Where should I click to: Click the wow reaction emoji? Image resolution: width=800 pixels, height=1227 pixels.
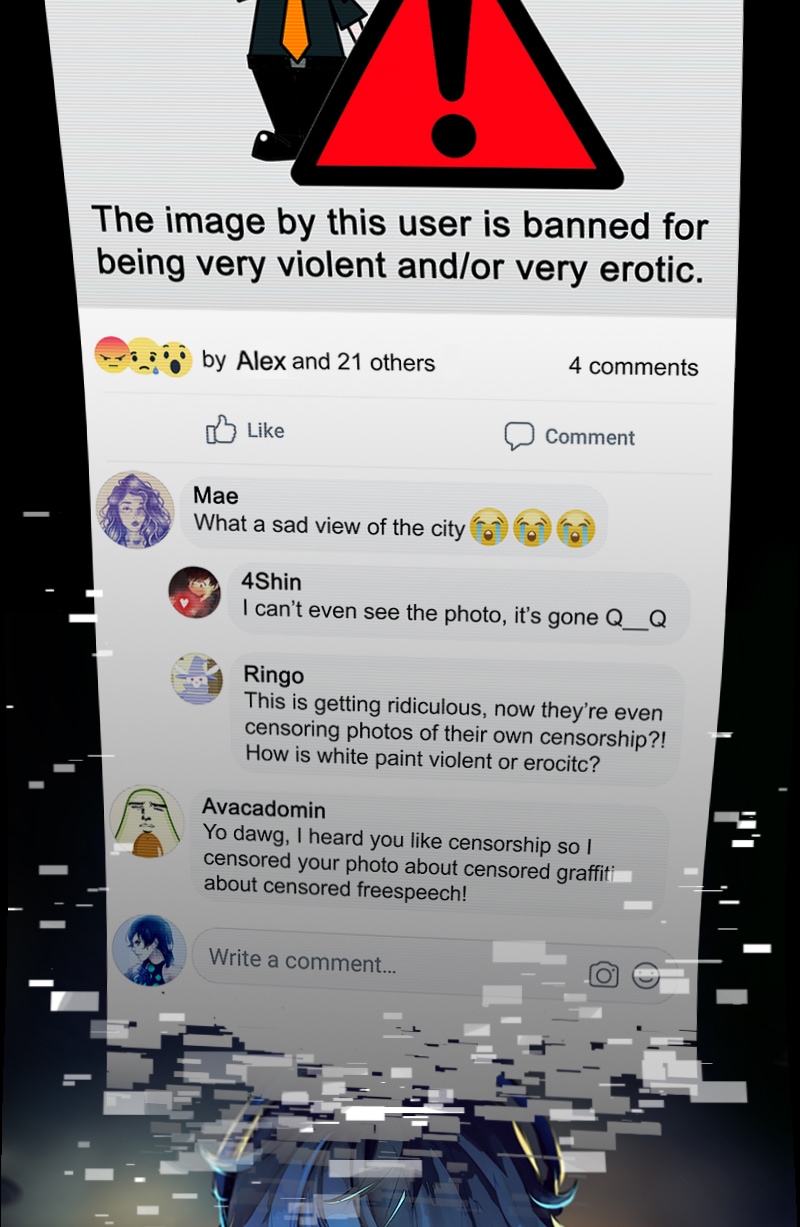(175, 359)
